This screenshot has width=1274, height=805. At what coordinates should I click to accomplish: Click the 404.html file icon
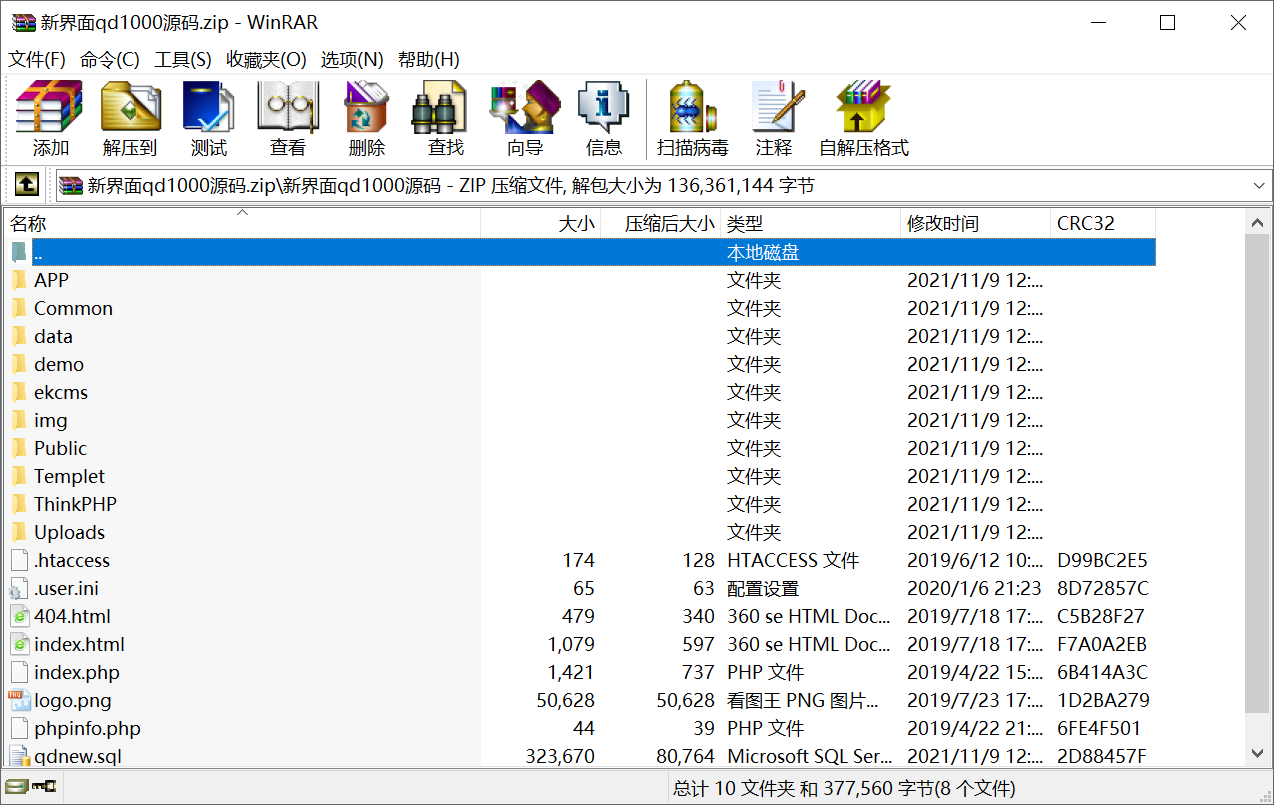coord(19,617)
